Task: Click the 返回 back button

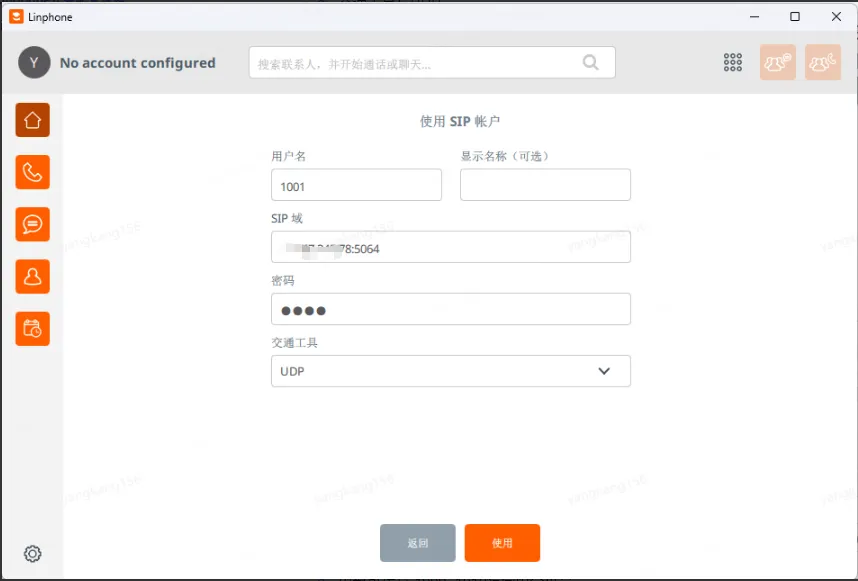Action: 417,543
